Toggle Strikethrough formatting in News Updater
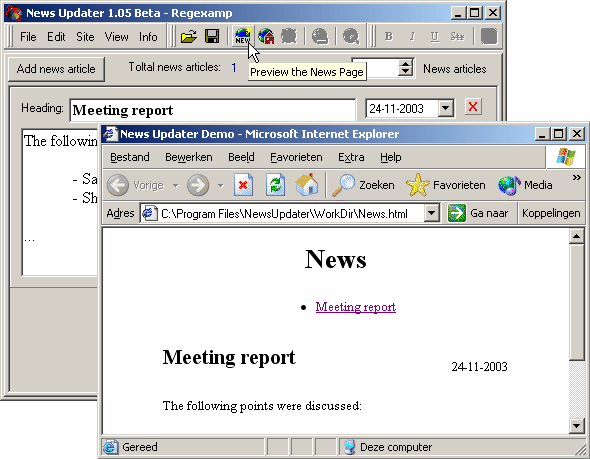 457,36
